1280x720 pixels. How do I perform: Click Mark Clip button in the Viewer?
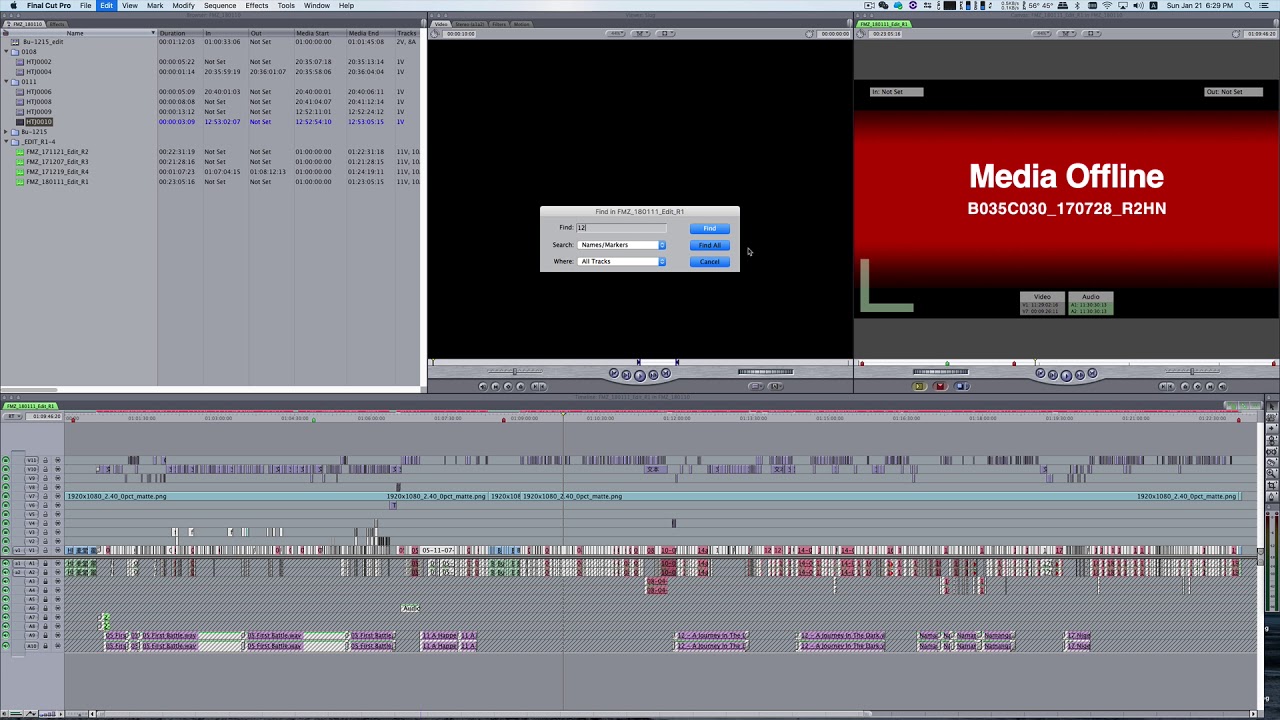[x=496, y=387]
